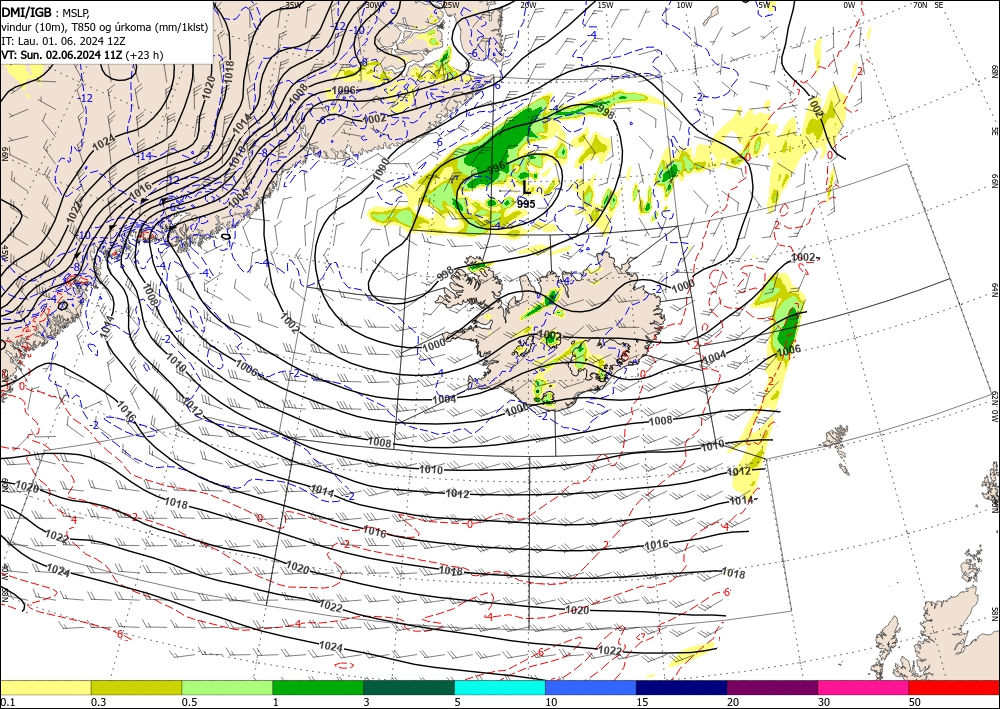Click the legend scale value "30"
Screen dimensions: 1000x709
(x=824, y=702)
